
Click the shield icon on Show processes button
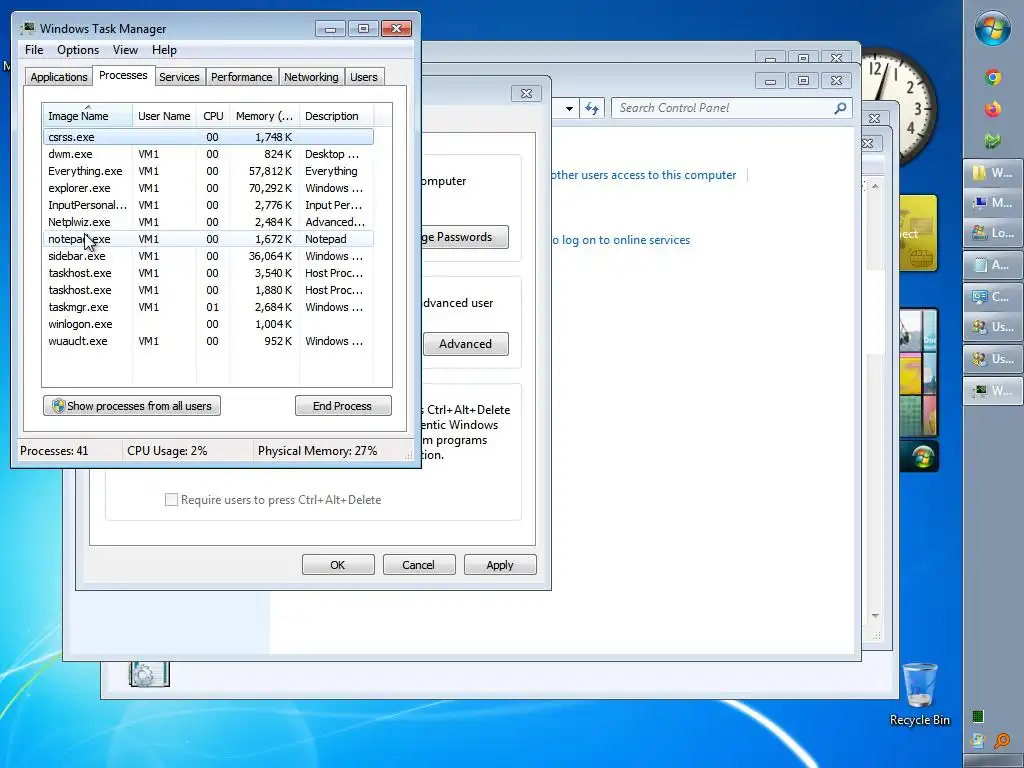(58, 406)
